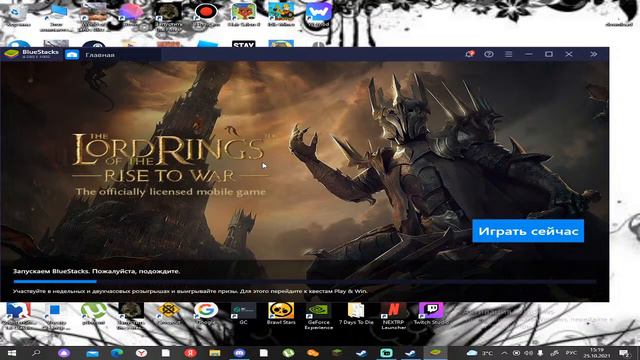Open the BlueStacks help question-mark icon

point(489,54)
